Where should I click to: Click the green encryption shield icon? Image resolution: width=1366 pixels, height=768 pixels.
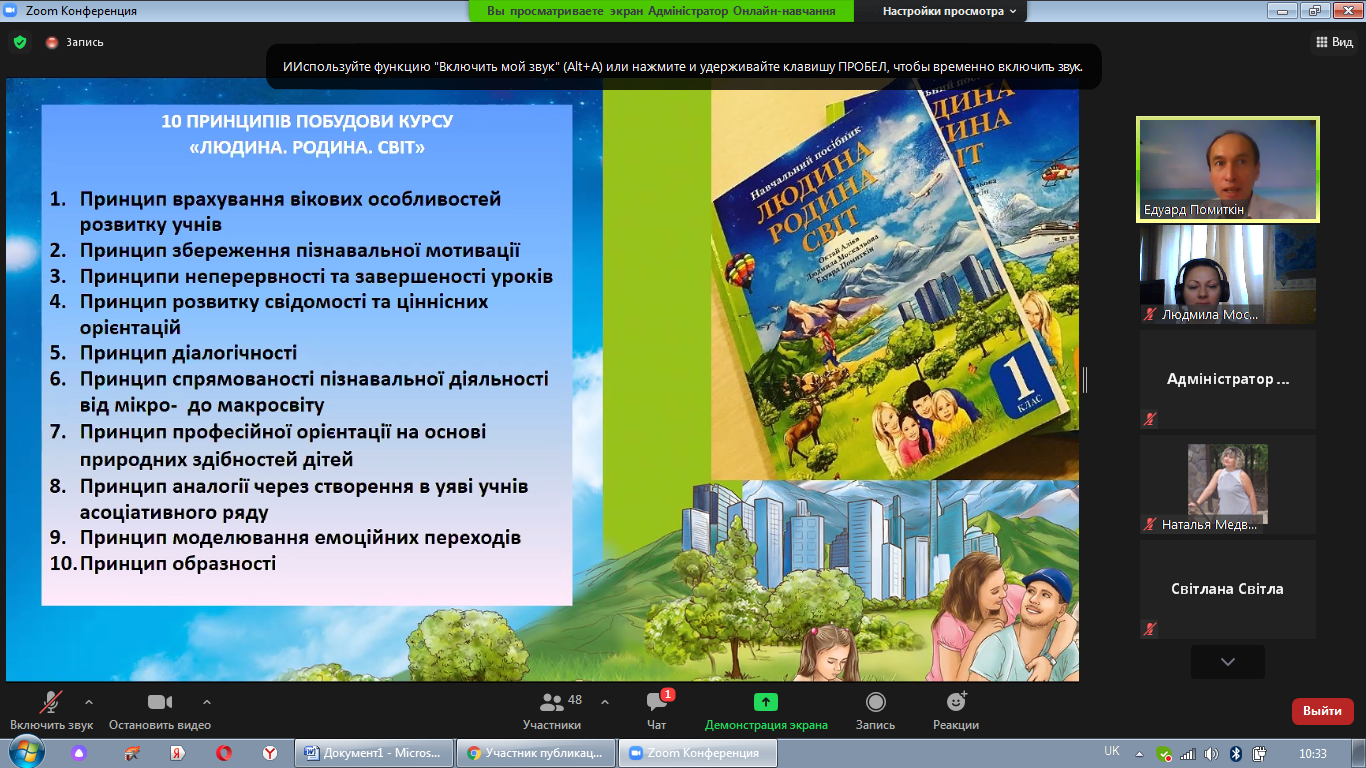pos(19,42)
